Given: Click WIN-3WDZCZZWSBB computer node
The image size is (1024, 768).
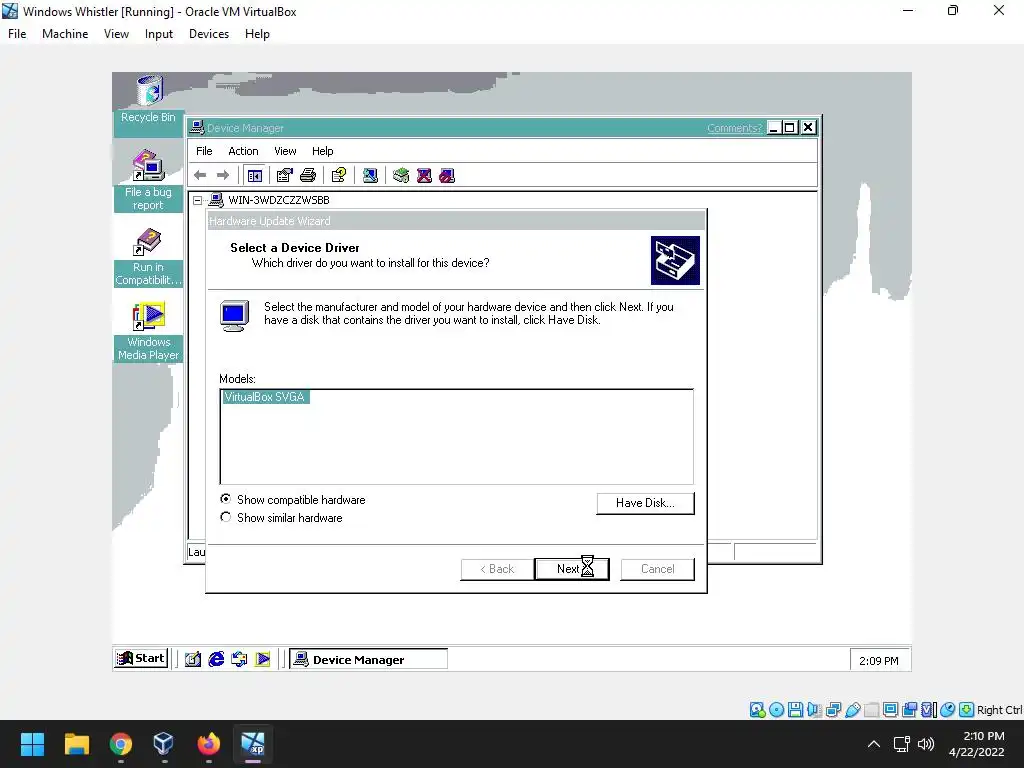Looking at the screenshot, I should [x=278, y=200].
